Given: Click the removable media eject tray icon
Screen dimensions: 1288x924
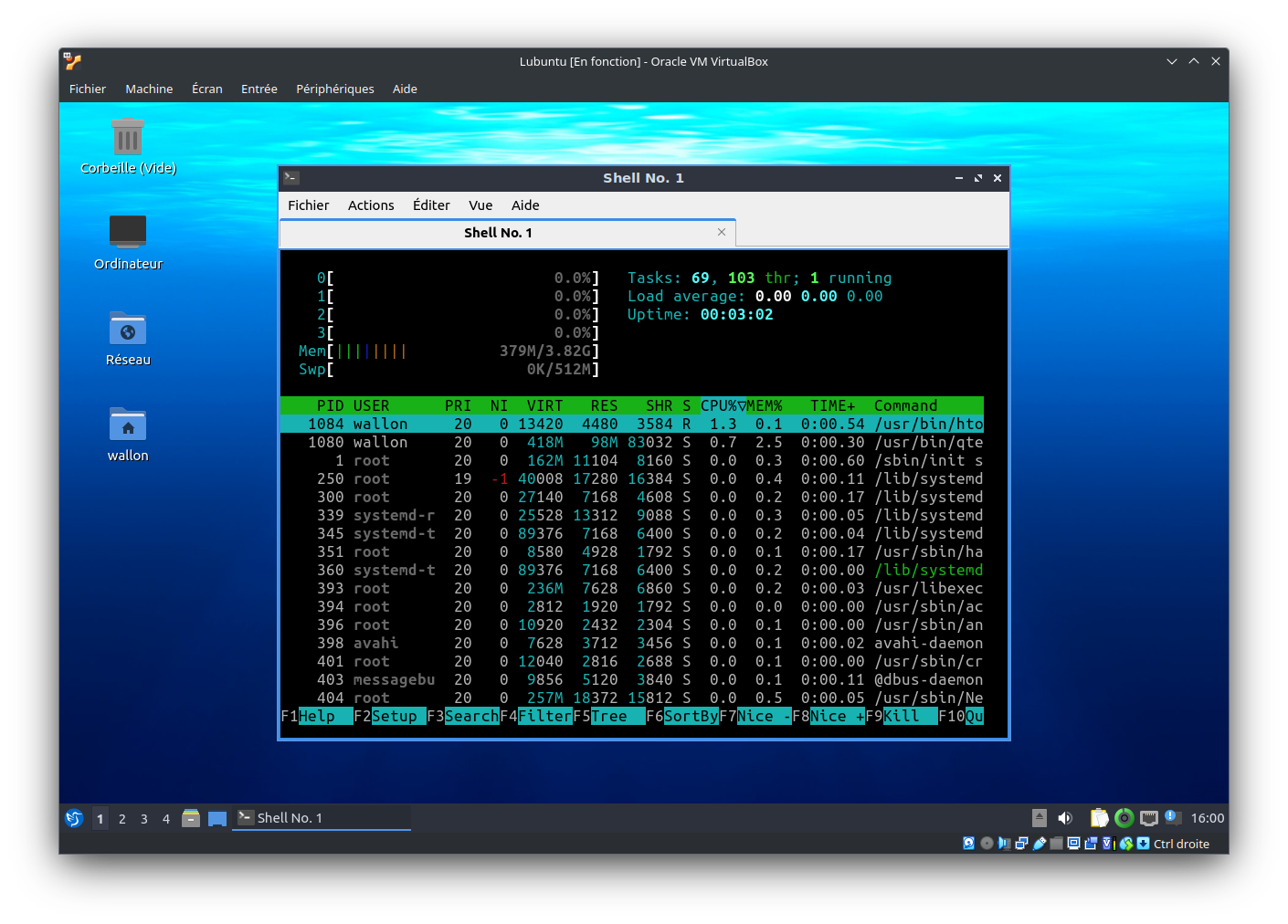Looking at the screenshot, I should click(x=1040, y=818).
